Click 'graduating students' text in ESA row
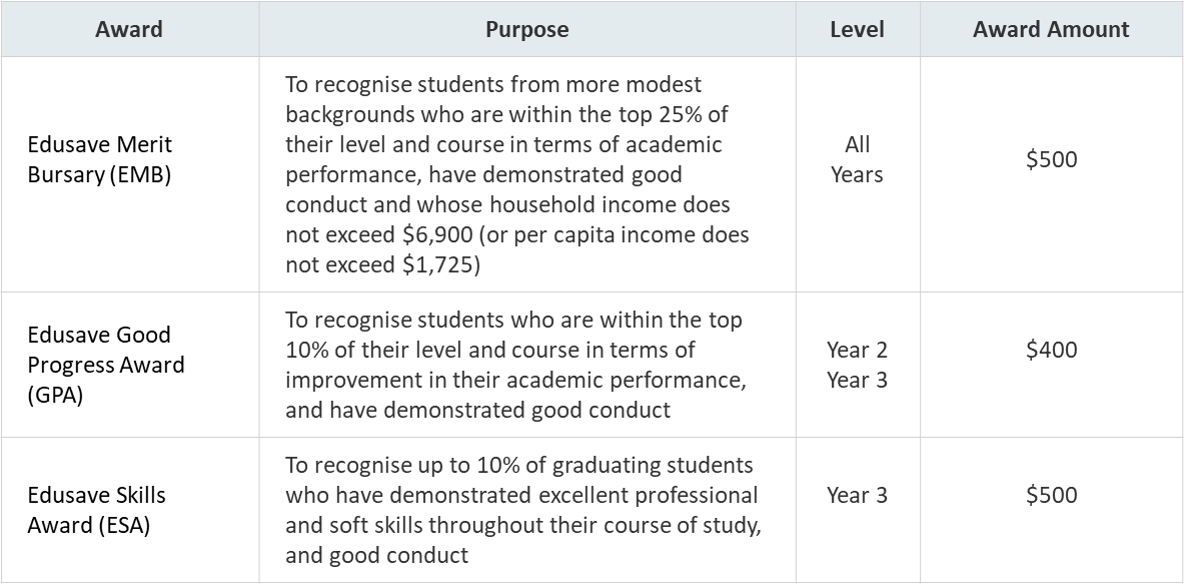The image size is (1184, 585). [652, 465]
